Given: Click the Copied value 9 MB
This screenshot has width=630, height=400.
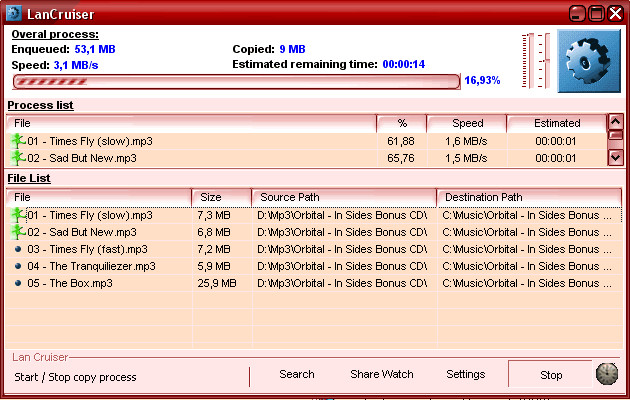Looking at the screenshot, I should pyautogui.click(x=292, y=49).
